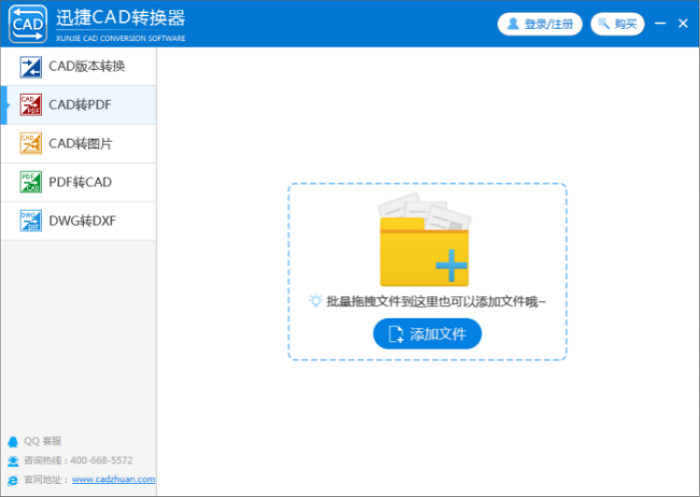Open the www.cadzhuan.com link
700x497 pixels.
click(113, 479)
